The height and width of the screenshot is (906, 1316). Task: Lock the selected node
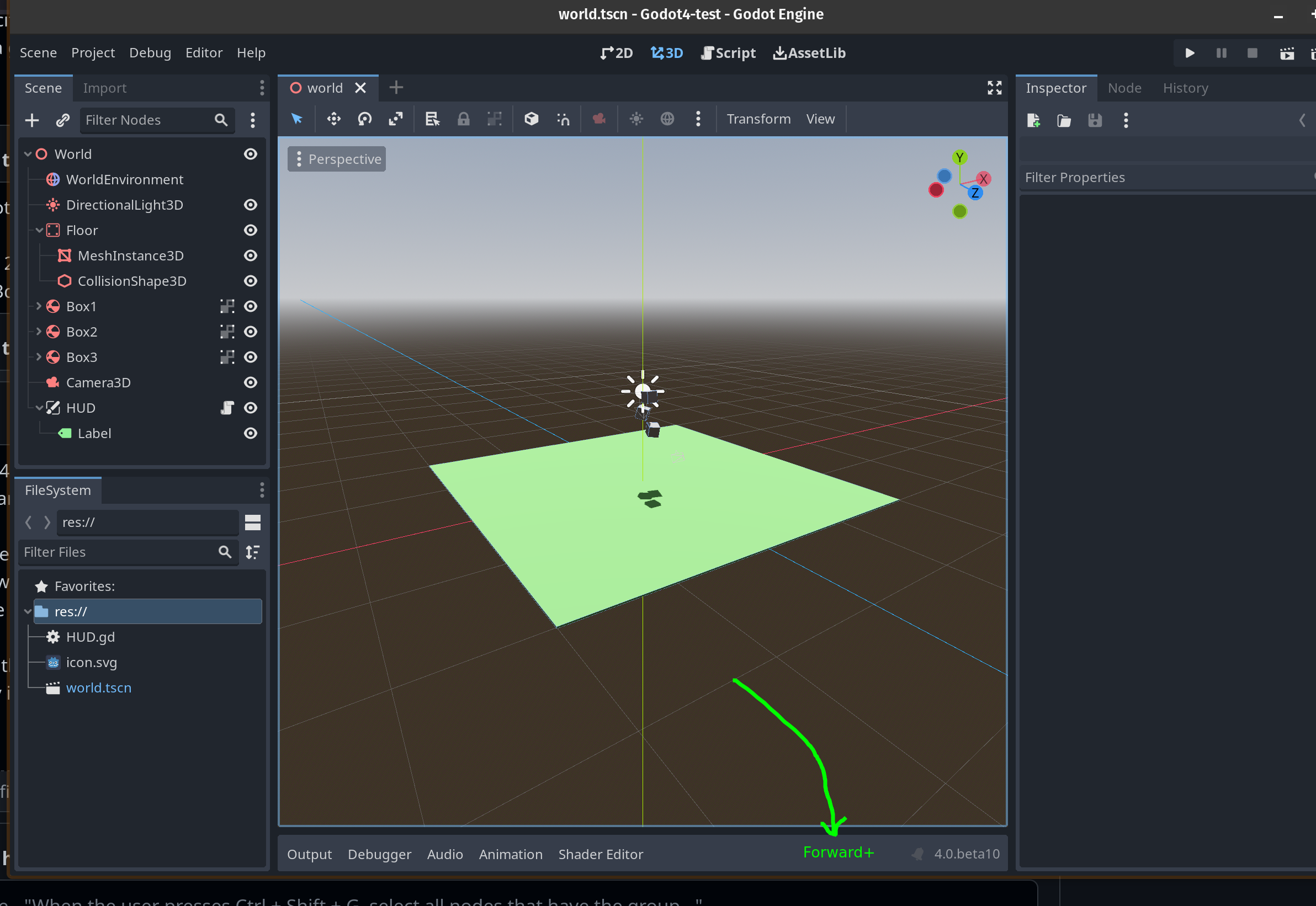click(464, 119)
